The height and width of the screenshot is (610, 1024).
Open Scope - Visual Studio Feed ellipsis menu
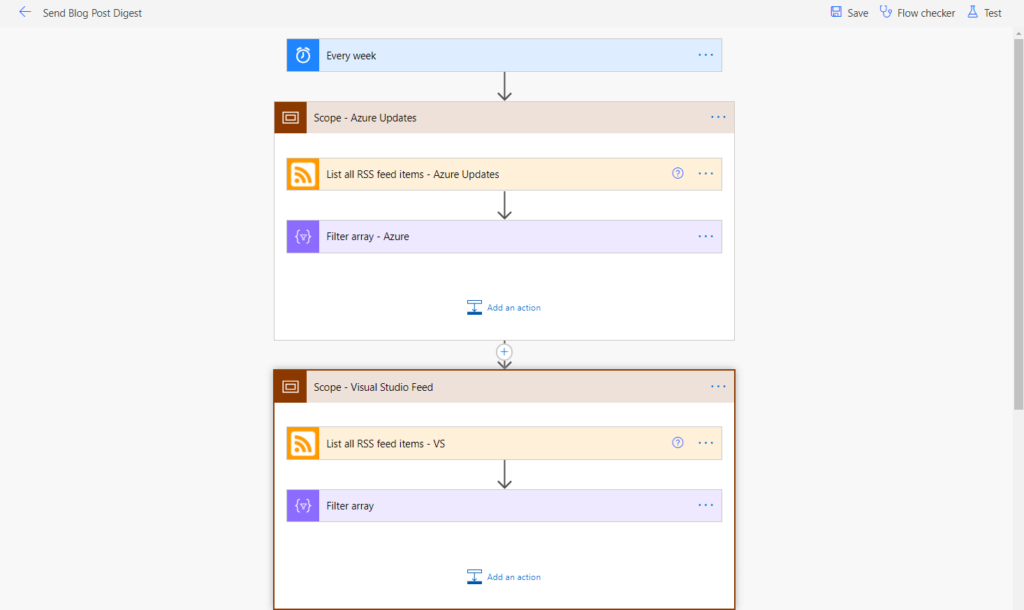tap(718, 386)
